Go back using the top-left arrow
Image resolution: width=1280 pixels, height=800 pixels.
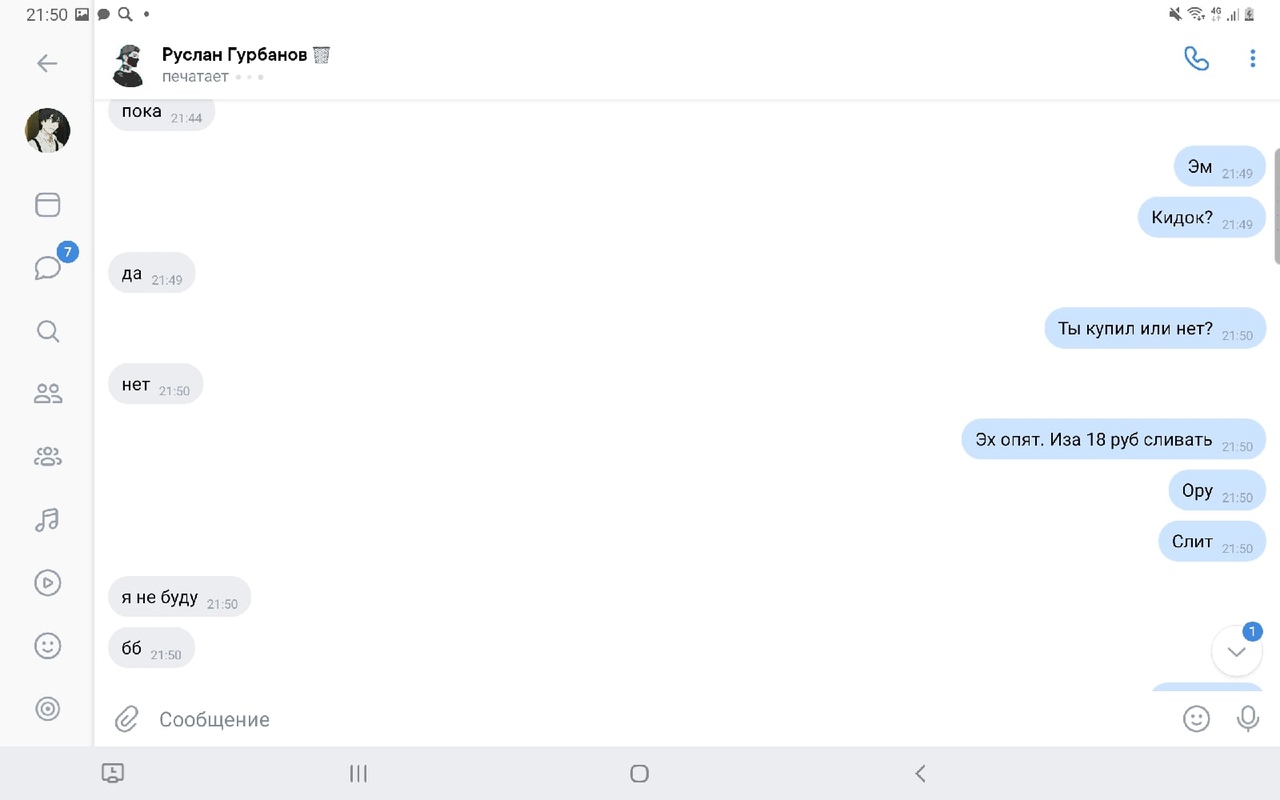coord(47,64)
